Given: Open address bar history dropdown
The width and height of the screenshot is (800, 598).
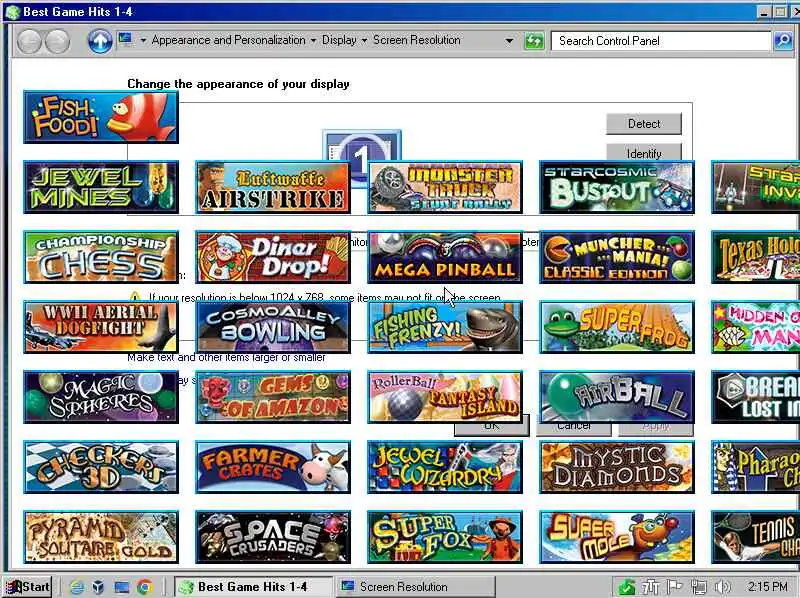Looking at the screenshot, I should (x=509, y=41).
